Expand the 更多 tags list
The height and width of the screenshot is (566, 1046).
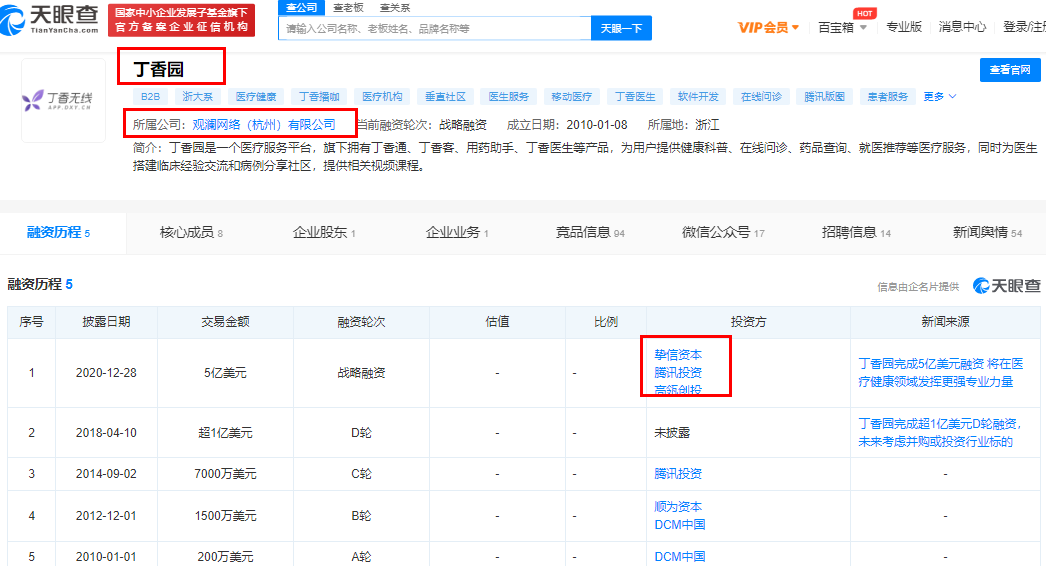point(939,97)
